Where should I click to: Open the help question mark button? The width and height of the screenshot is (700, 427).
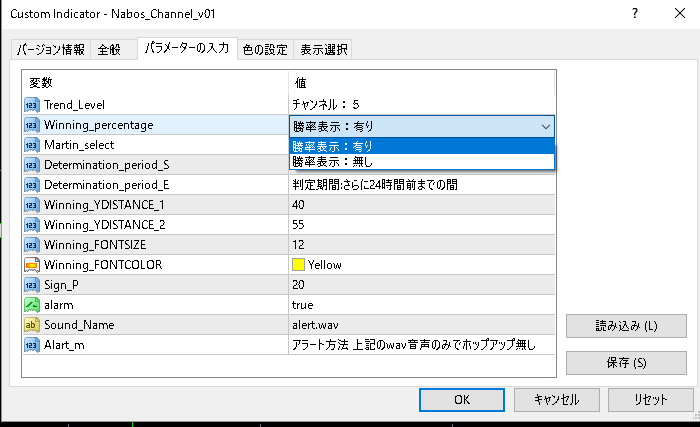(x=635, y=13)
